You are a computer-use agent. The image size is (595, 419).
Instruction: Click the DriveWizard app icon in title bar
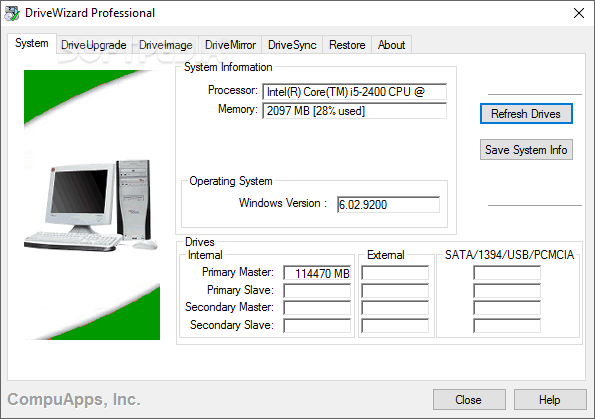[x=12, y=13]
